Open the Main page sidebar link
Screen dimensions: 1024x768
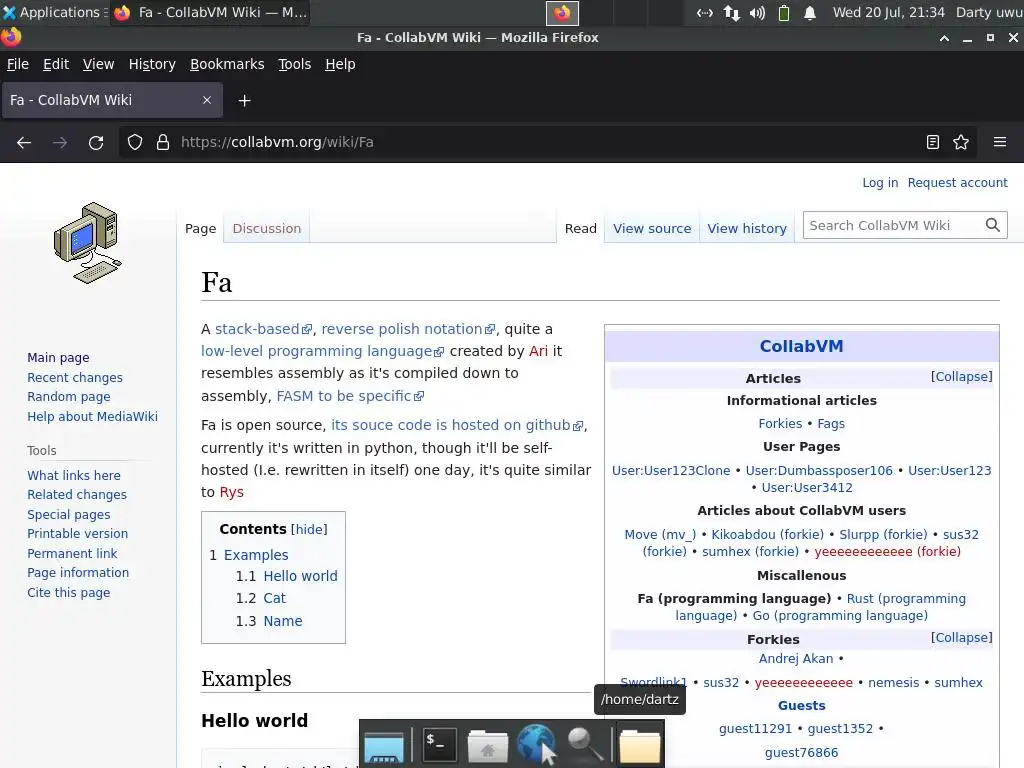(58, 357)
